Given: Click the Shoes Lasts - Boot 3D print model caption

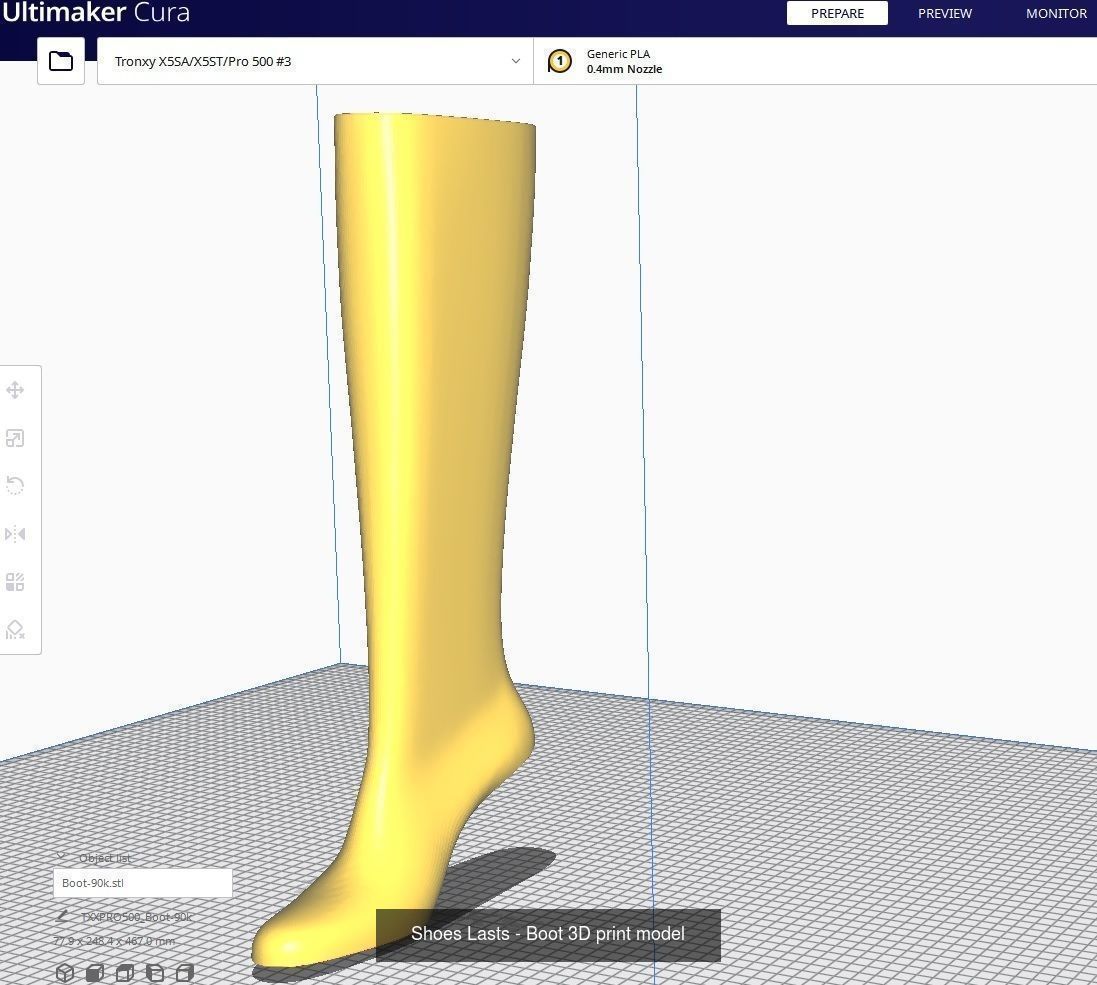Looking at the screenshot, I should click(548, 934).
